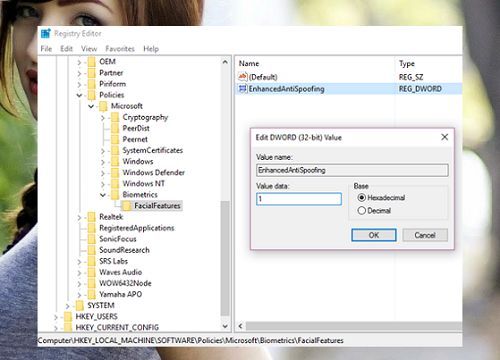This screenshot has height=360, width=500.
Task: Open the Help menu
Action: point(151,49)
